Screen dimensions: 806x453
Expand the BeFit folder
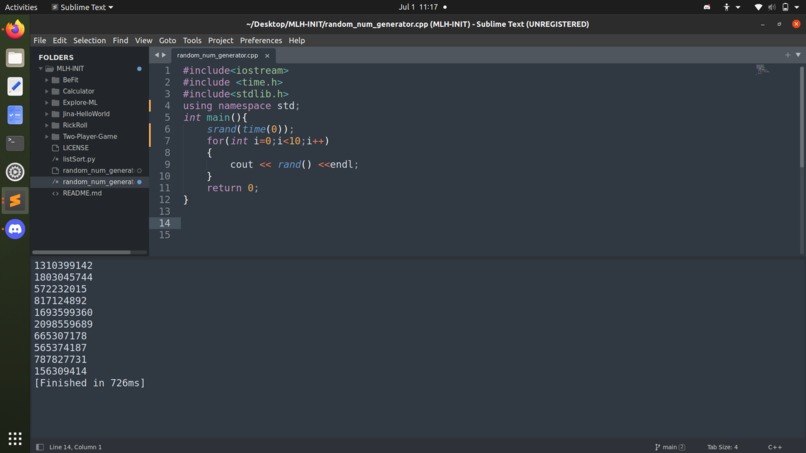pyautogui.click(x=47, y=80)
